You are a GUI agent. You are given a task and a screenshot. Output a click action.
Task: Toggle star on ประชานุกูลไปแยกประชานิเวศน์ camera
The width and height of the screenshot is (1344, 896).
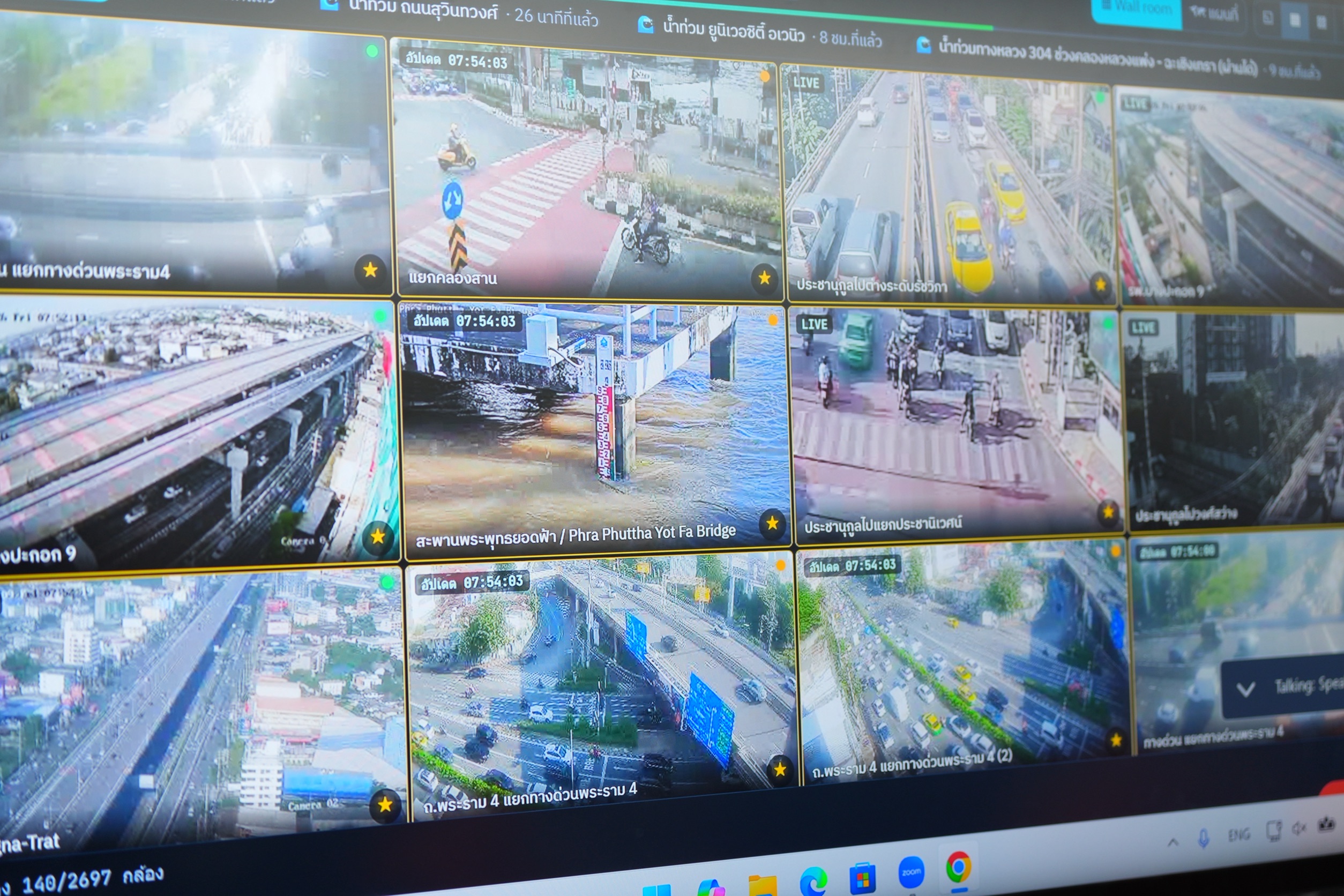tap(1108, 512)
